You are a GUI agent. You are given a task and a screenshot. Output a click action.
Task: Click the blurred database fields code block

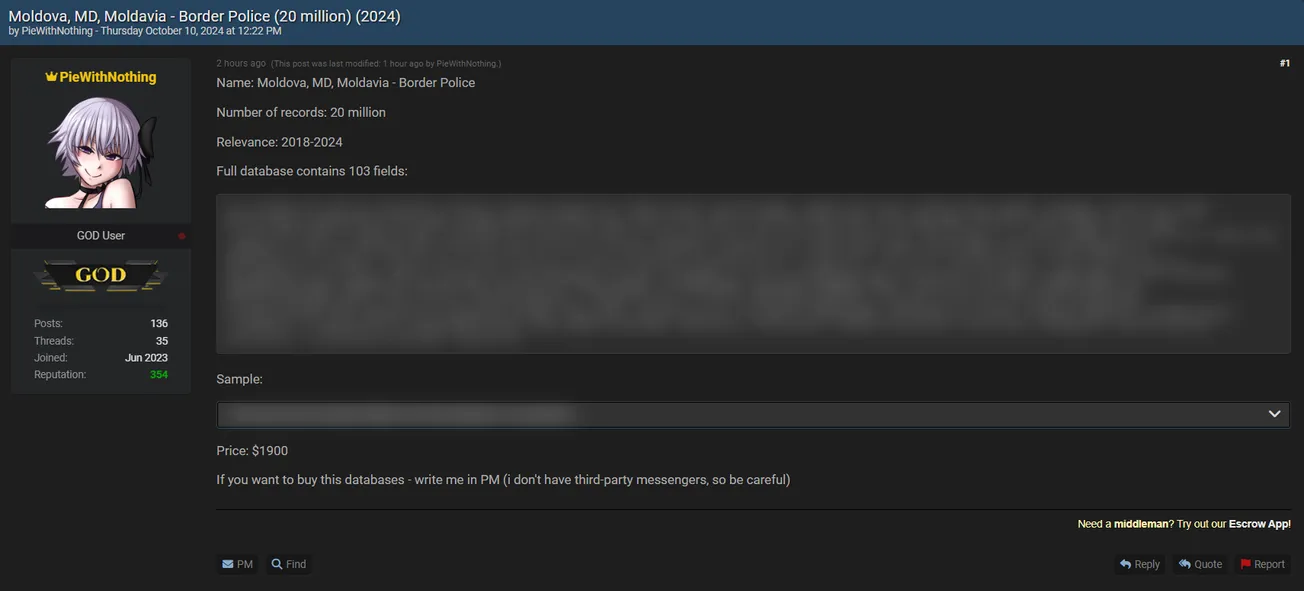[753, 274]
